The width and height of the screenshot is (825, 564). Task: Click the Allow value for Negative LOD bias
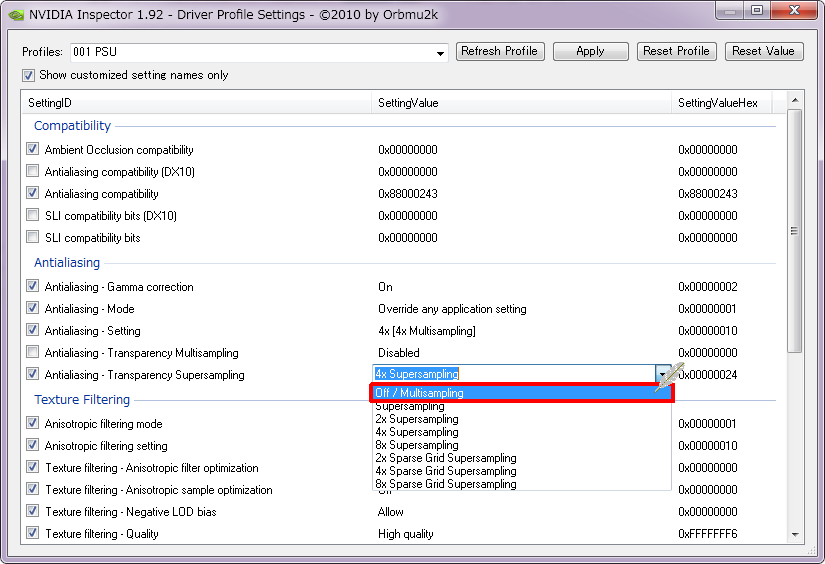[390, 512]
